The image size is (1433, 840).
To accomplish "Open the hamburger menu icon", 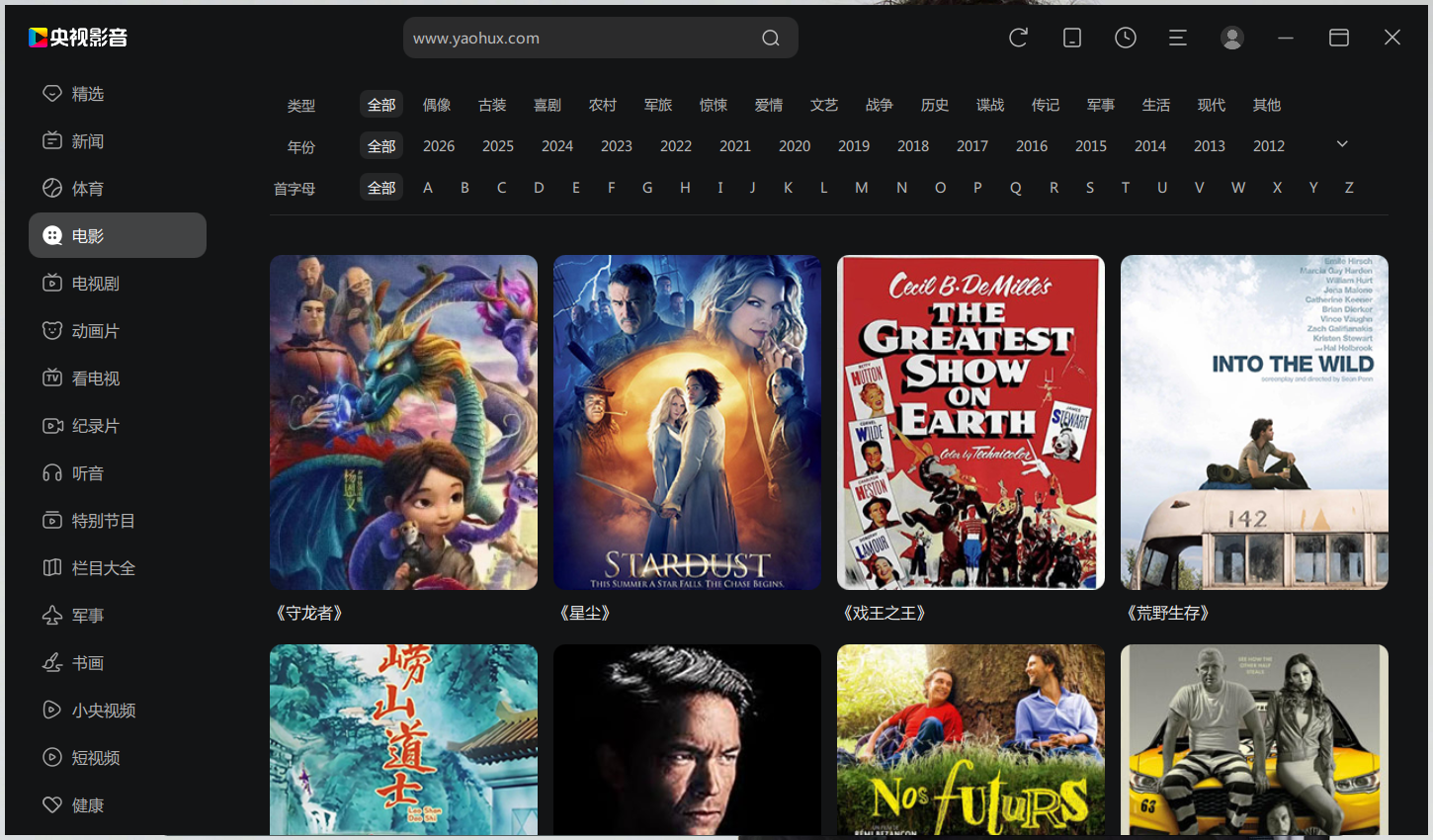I will (1178, 37).
